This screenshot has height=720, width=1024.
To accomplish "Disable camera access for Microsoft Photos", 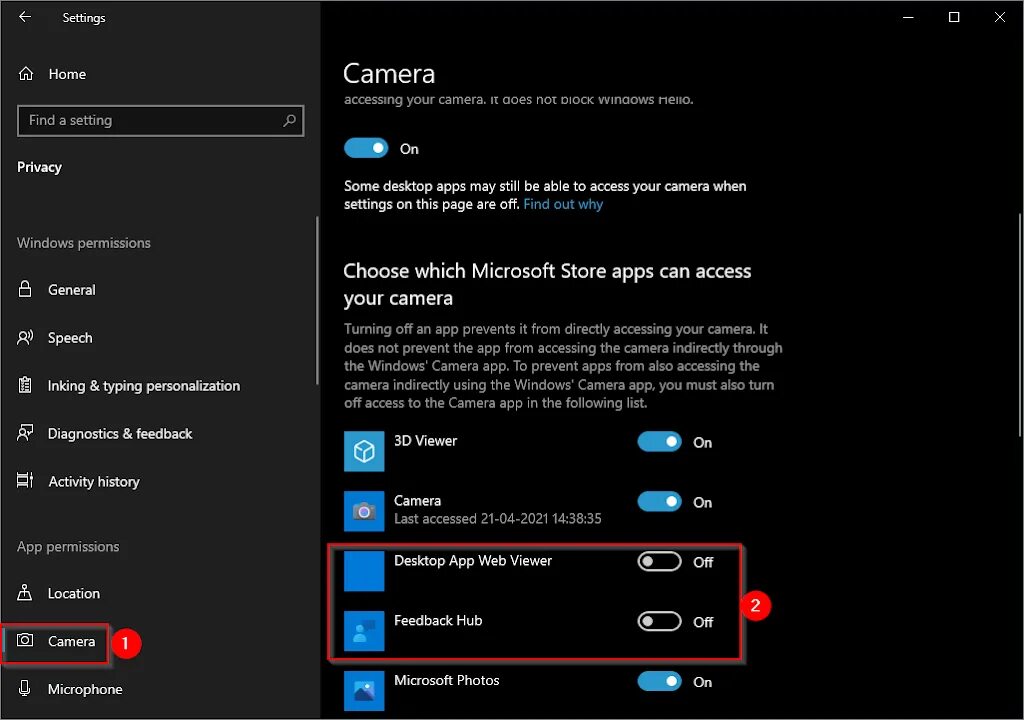I will click(660, 681).
